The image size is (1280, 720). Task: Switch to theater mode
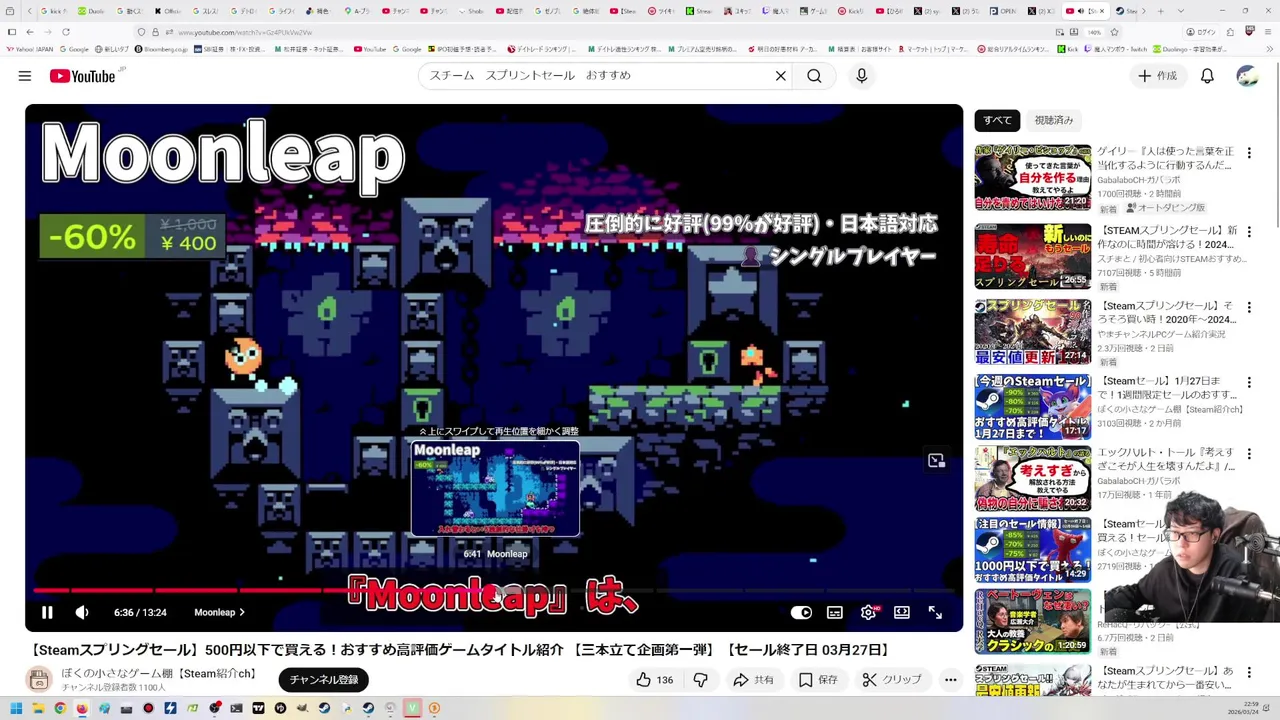pyautogui.click(x=902, y=612)
